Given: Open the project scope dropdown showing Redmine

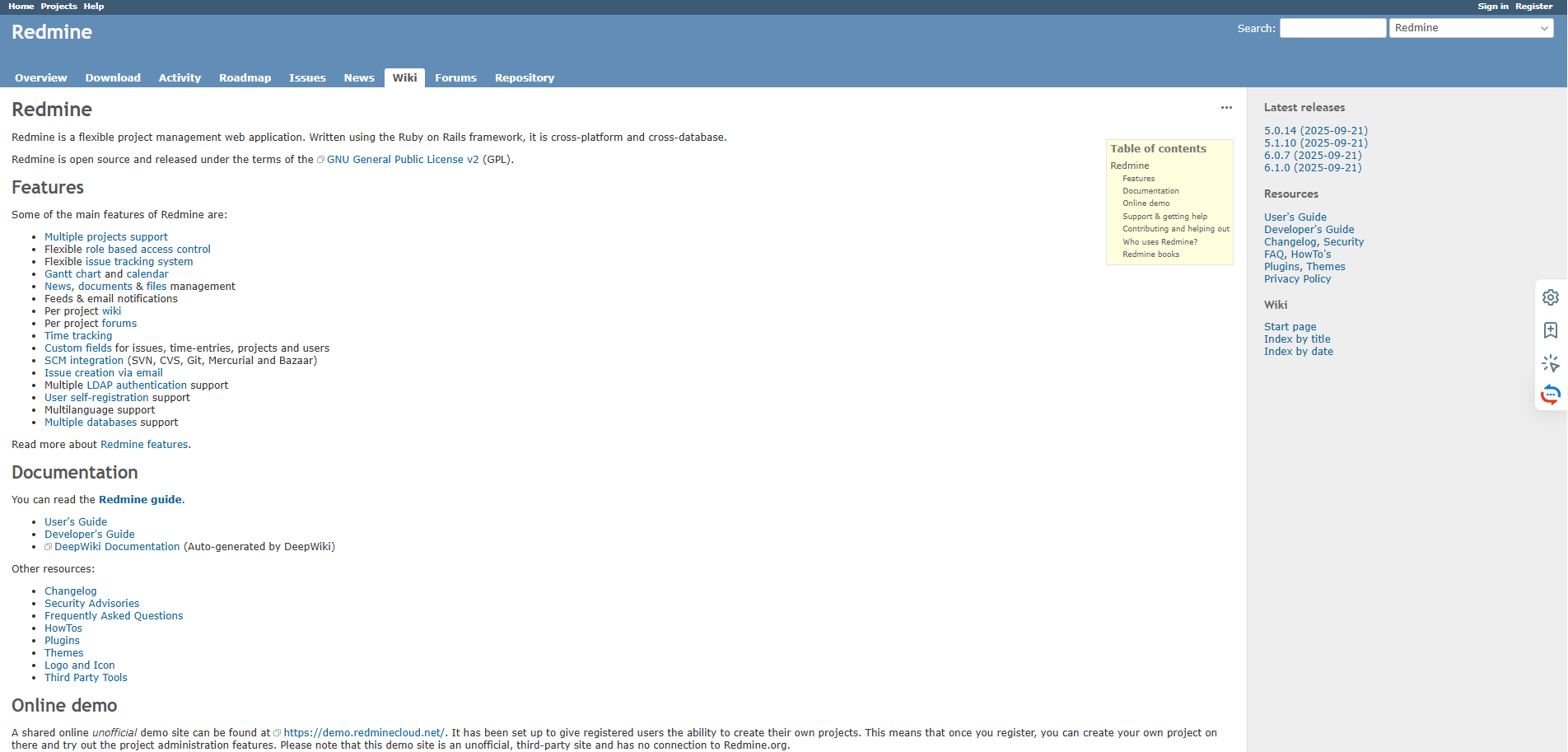Looking at the screenshot, I should 1471,27.
